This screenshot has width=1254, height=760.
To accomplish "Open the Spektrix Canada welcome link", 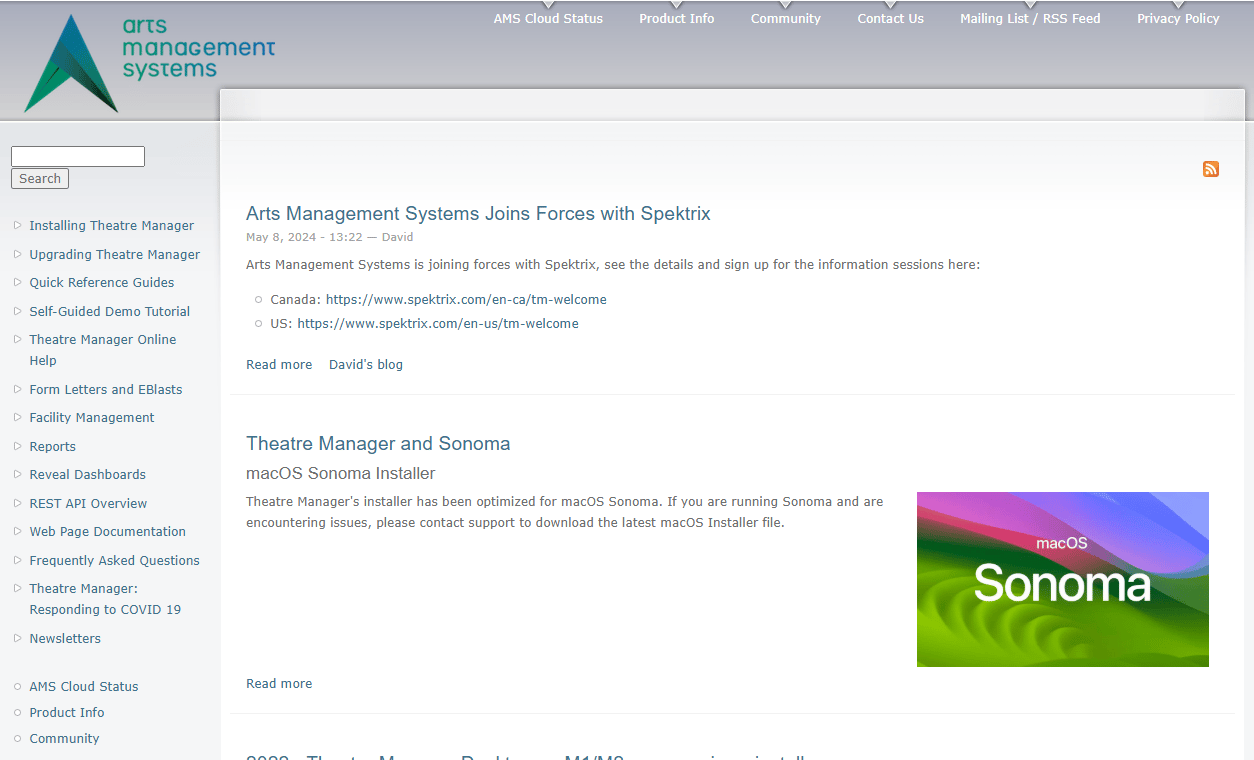I will (466, 299).
